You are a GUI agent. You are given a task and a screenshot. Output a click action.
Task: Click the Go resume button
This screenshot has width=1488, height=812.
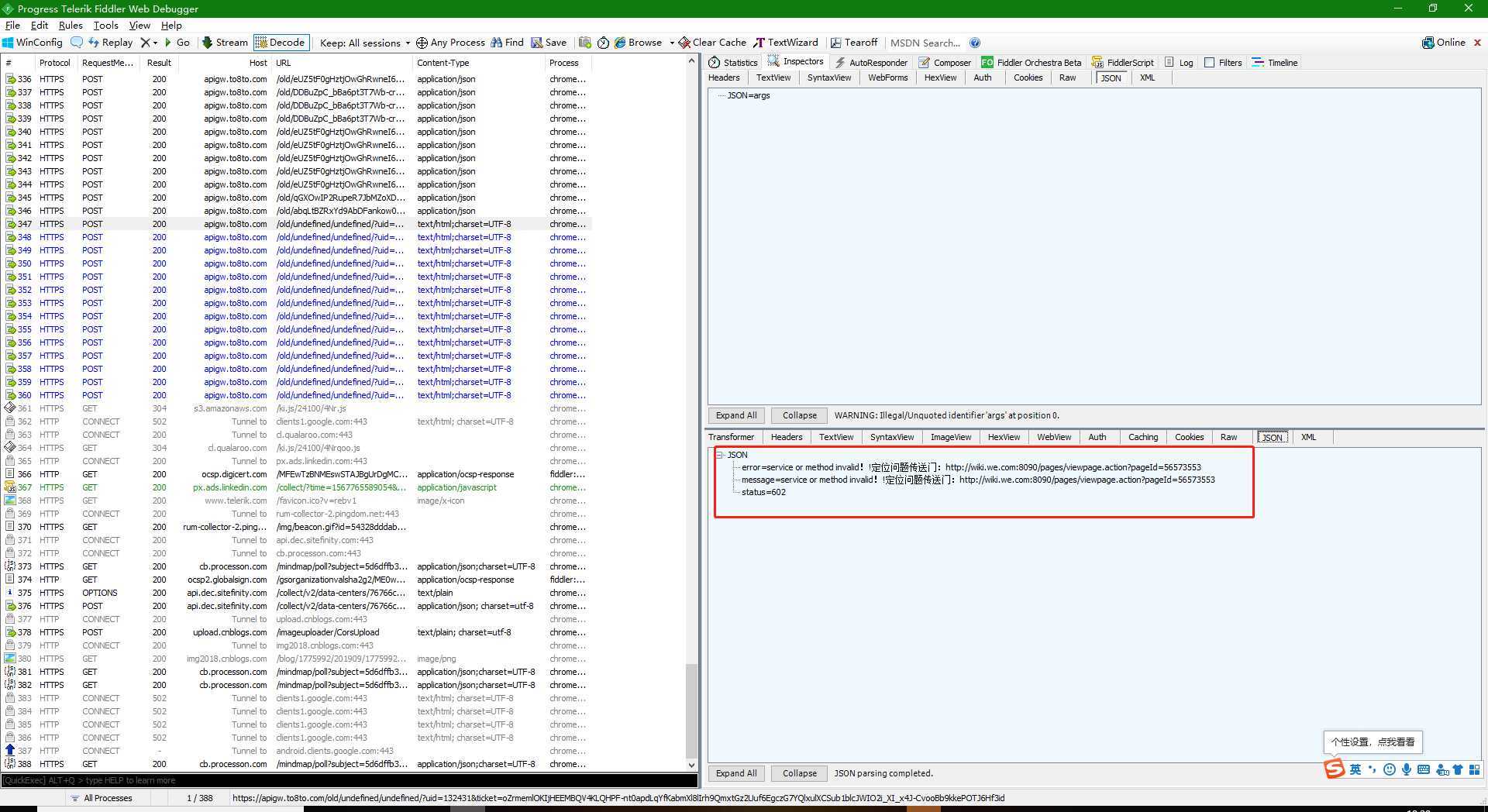(177, 43)
